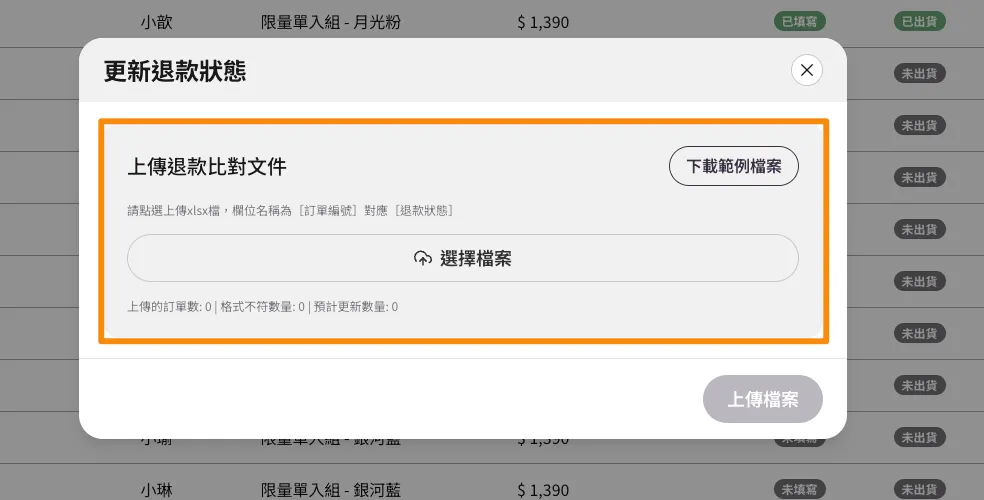Click the $ 1,390 price in 小歆 row

point(543,21)
